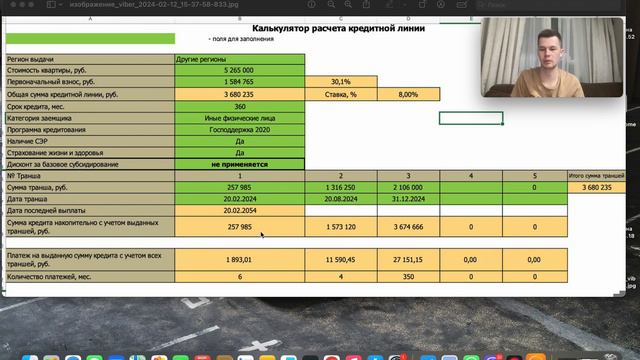Zoom out of the image
640x360 pixels.
point(331,4)
